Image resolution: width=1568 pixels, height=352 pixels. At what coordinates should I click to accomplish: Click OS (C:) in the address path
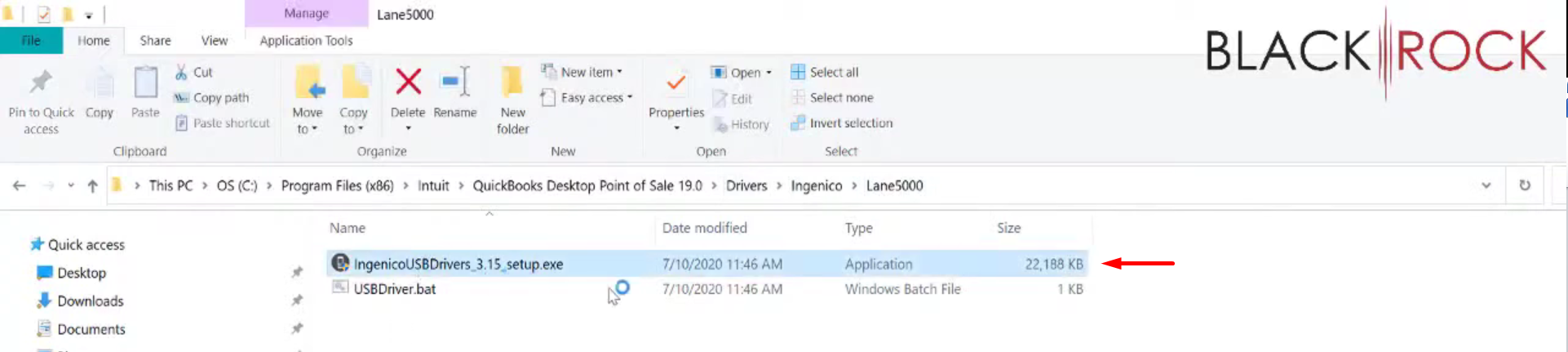coord(237,185)
